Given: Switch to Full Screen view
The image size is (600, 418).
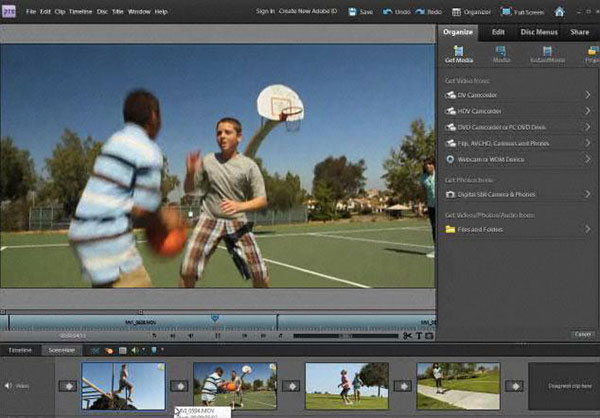Looking at the screenshot, I should (x=520, y=12).
